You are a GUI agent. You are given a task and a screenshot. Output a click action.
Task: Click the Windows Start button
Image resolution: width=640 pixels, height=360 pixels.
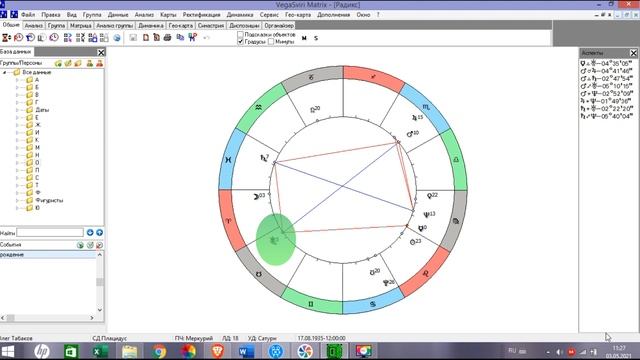7,351
